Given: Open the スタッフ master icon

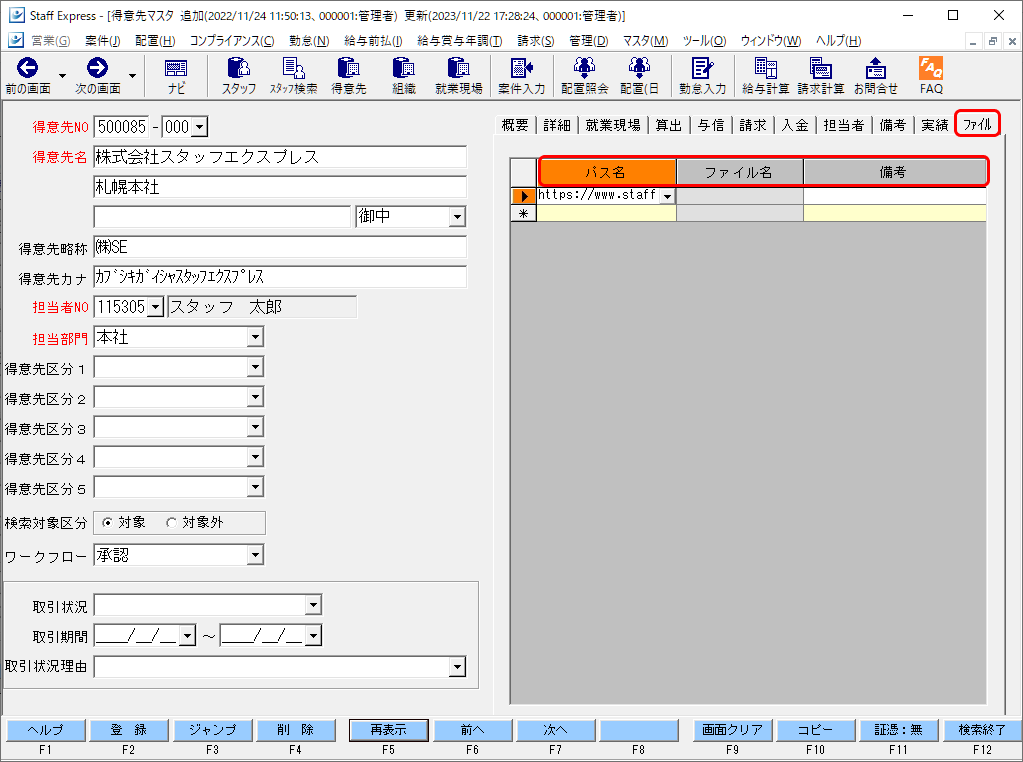Looking at the screenshot, I should coord(238,69).
